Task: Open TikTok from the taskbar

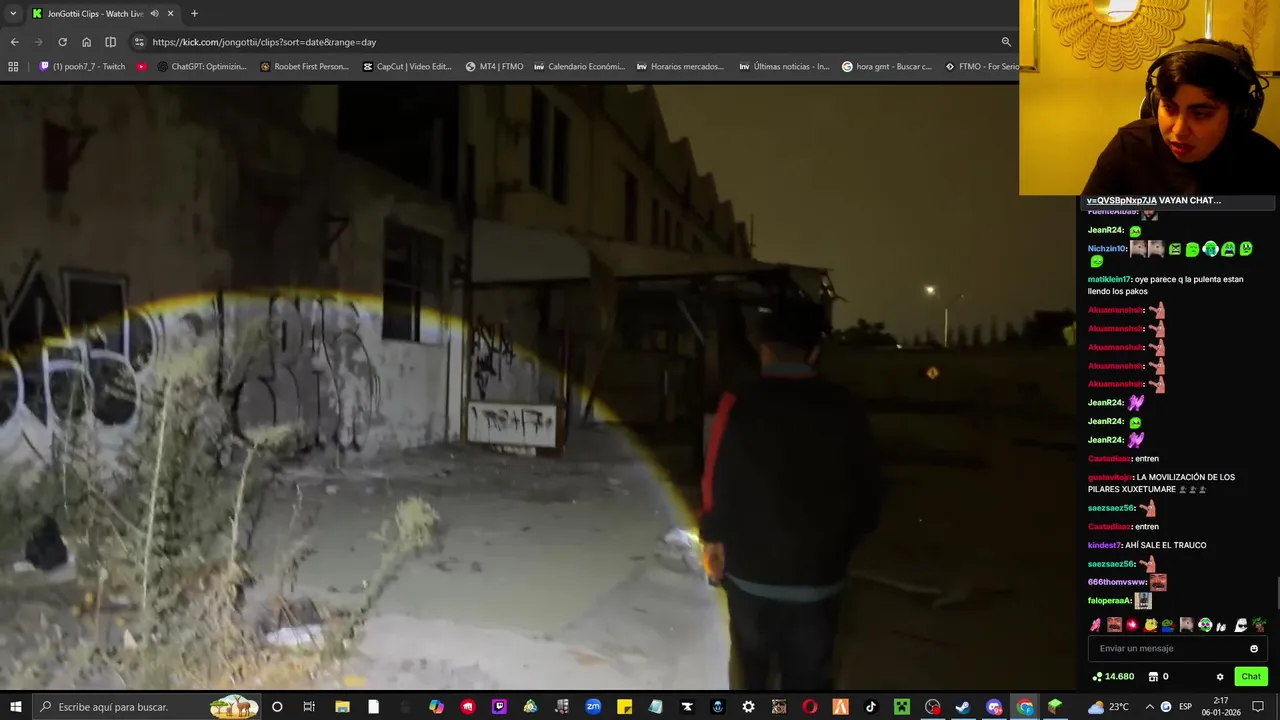Action: (x=871, y=706)
